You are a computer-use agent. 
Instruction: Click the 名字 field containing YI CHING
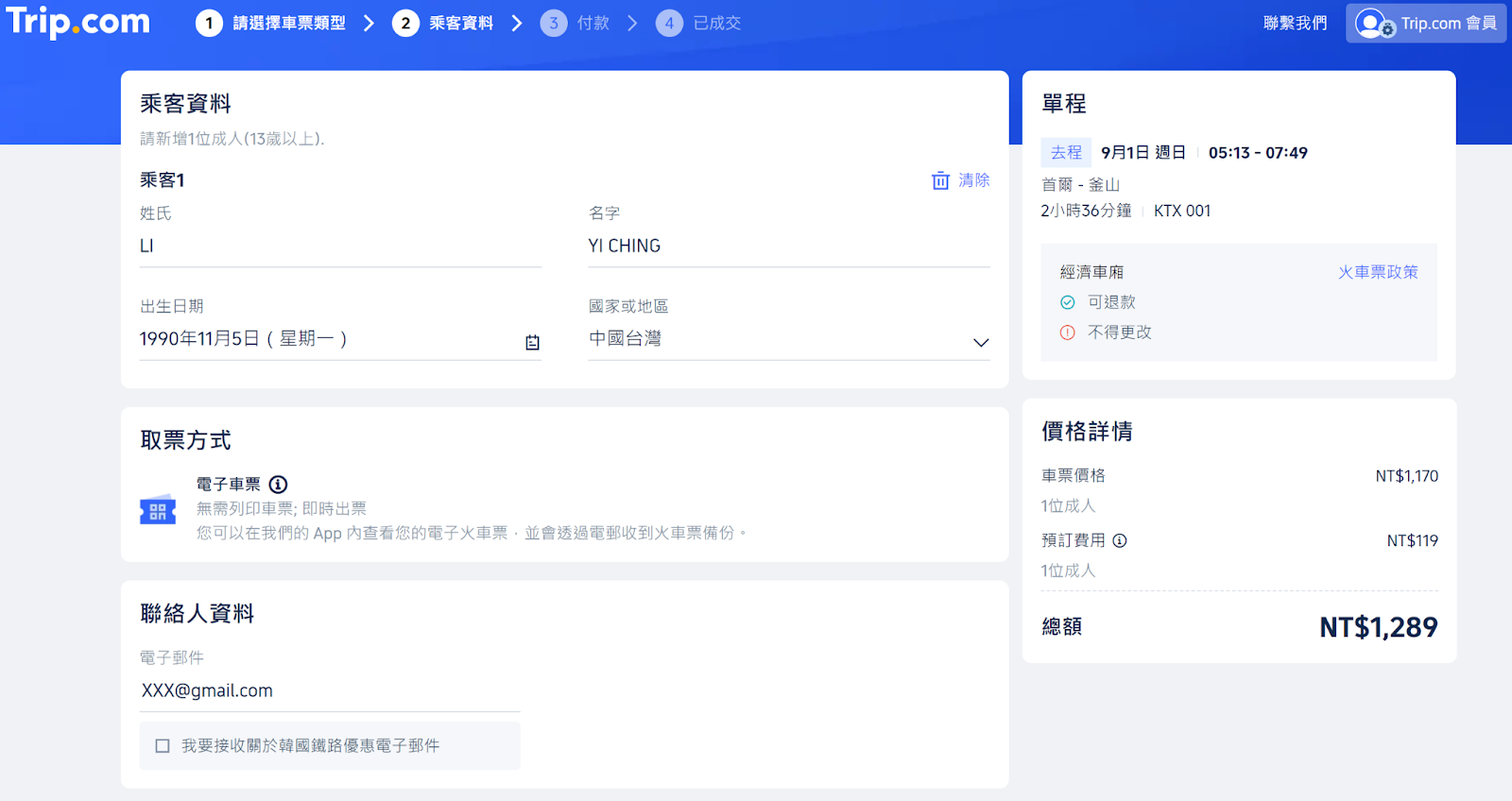tap(789, 247)
